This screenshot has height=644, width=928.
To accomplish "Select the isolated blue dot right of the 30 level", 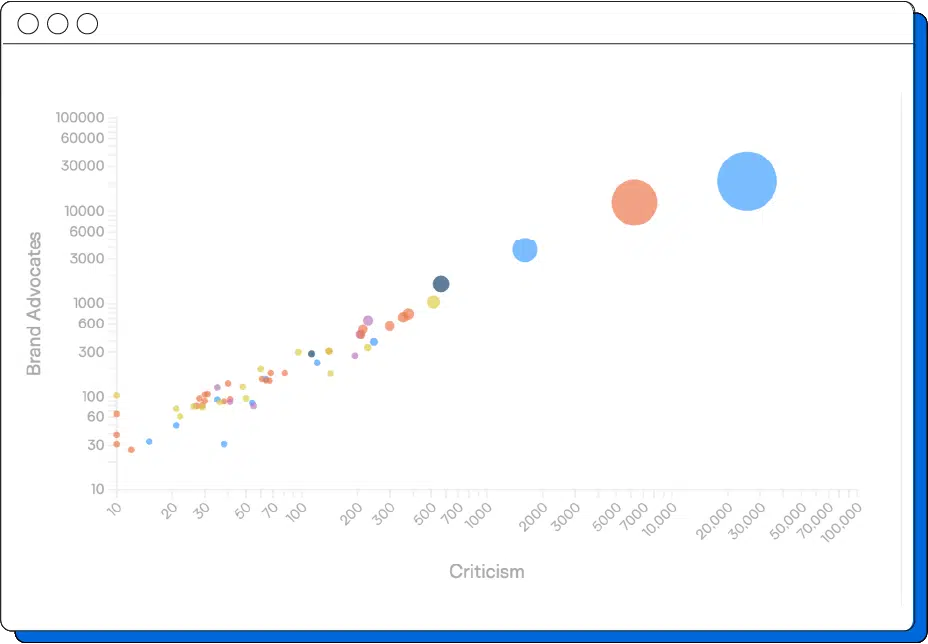I will click(224, 444).
